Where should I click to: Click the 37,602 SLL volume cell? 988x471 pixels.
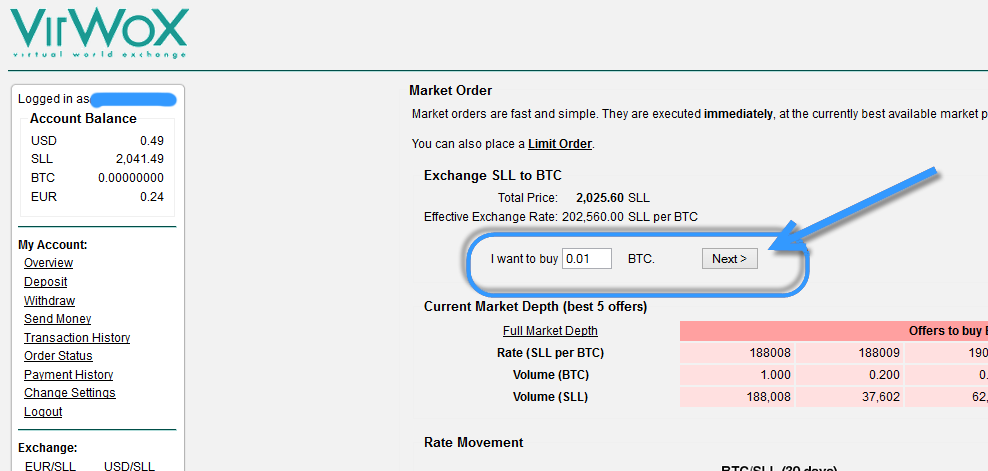point(849,397)
